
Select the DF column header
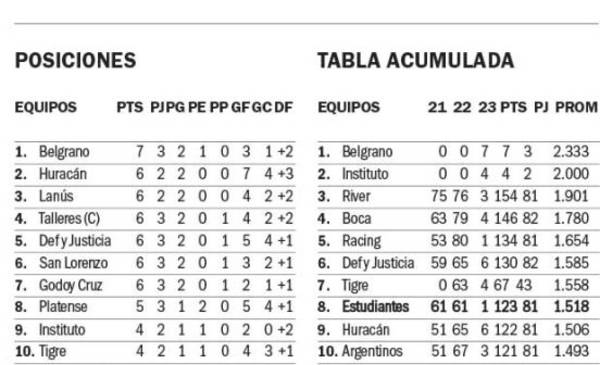284,107
